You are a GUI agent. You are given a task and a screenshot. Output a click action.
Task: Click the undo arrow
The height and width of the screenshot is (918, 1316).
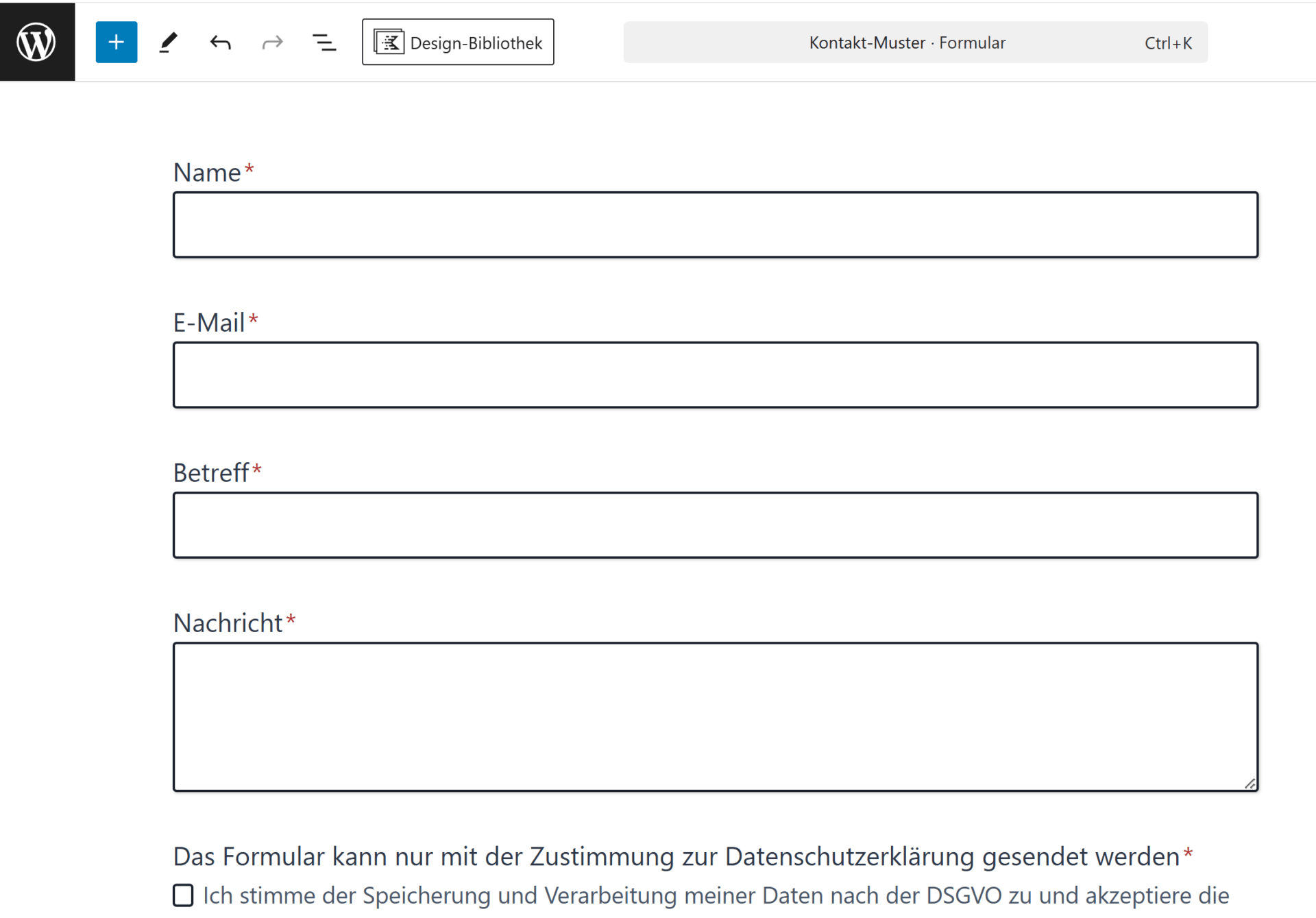(220, 43)
